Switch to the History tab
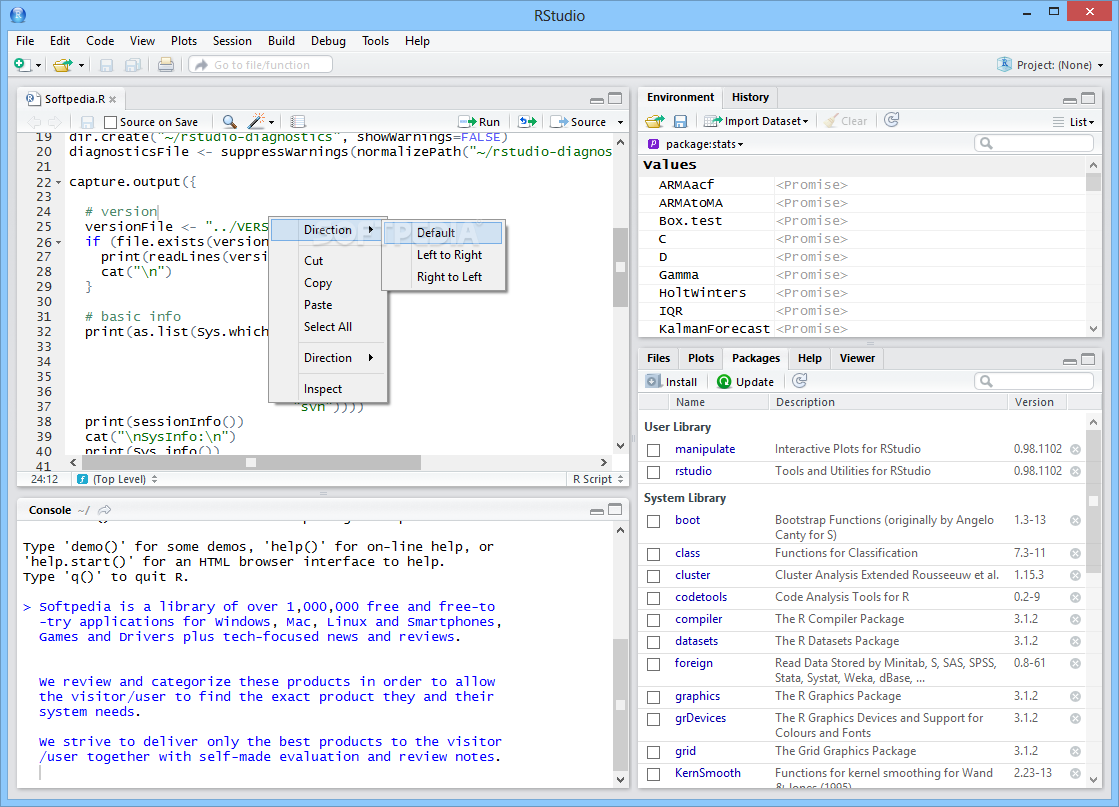The image size is (1119, 807). coord(750,97)
